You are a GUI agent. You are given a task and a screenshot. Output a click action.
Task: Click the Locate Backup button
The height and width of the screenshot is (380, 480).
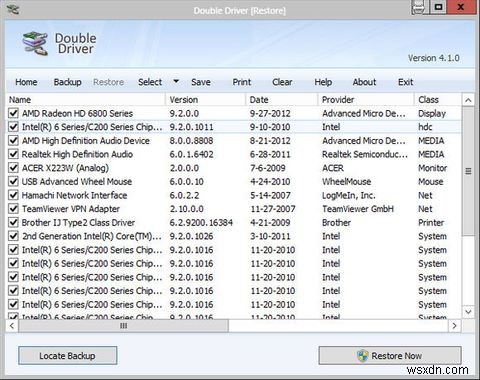tap(68, 356)
